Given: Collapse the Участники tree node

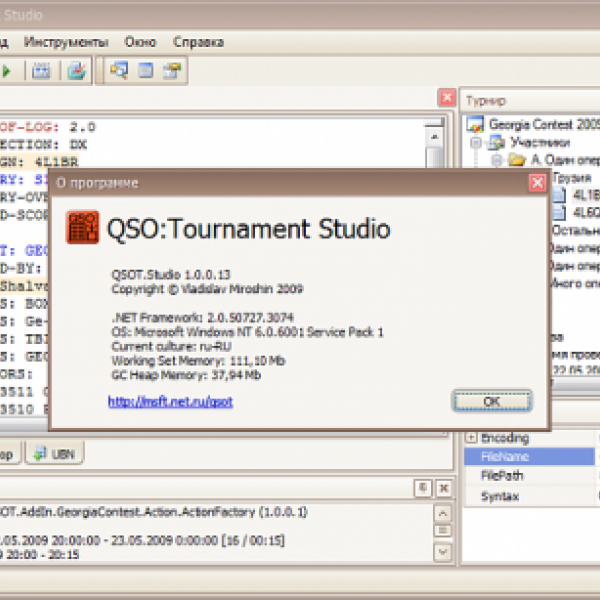Looking at the screenshot, I should [476, 143].
